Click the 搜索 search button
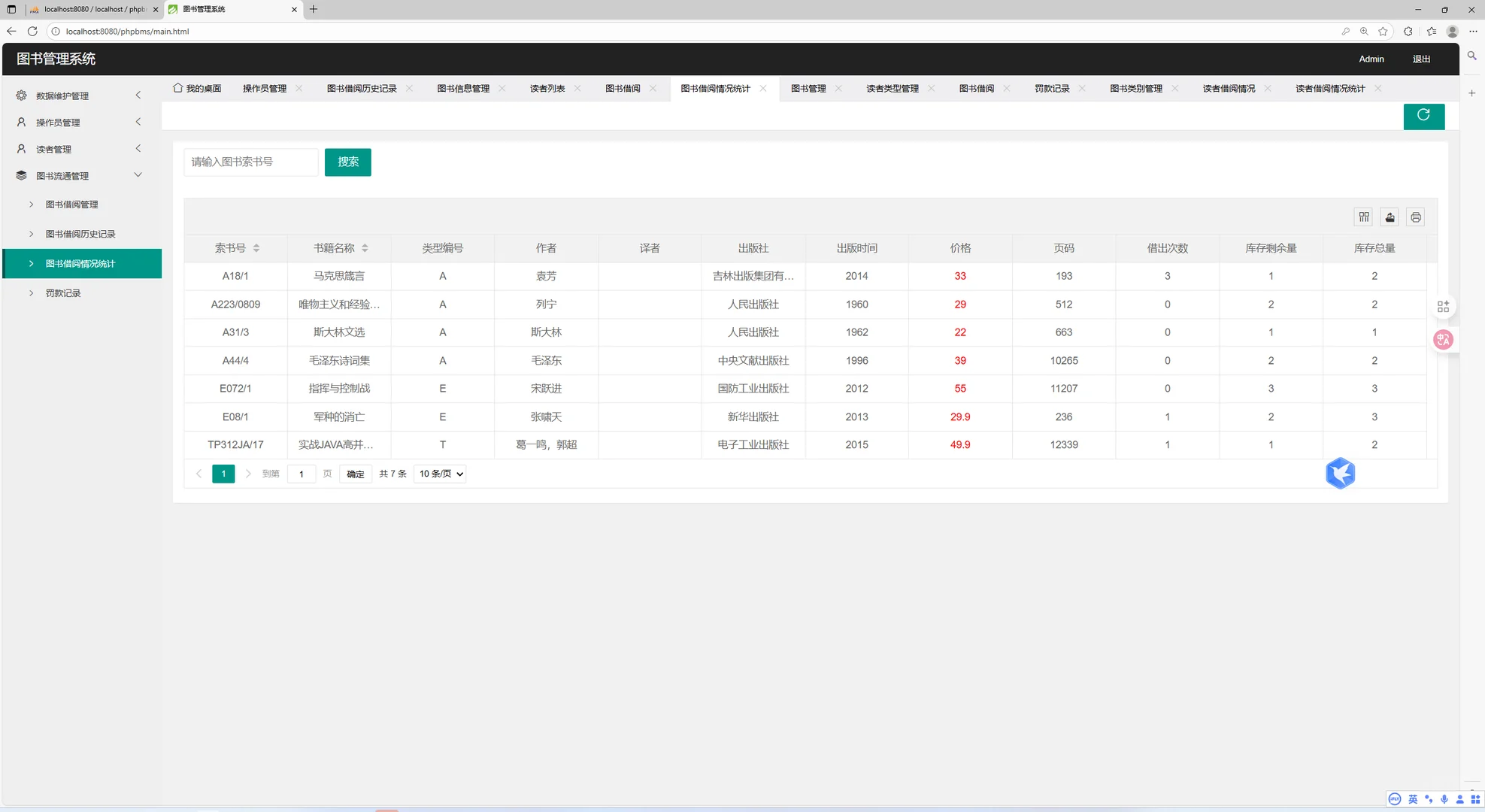 (x=347, y=162)
